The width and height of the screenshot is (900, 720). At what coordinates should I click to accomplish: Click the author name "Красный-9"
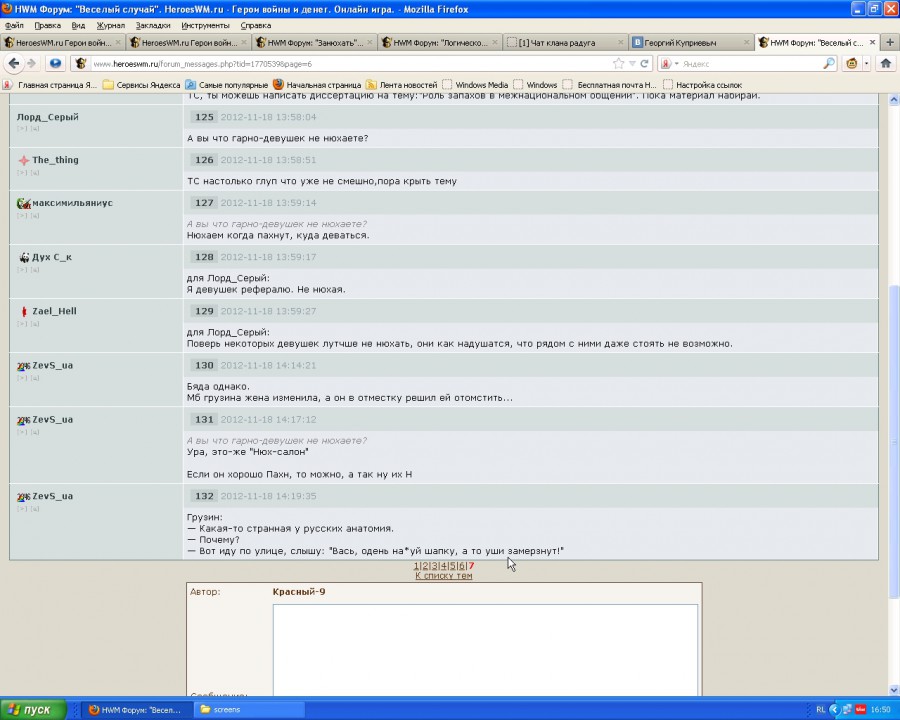(x=298, y=592)
